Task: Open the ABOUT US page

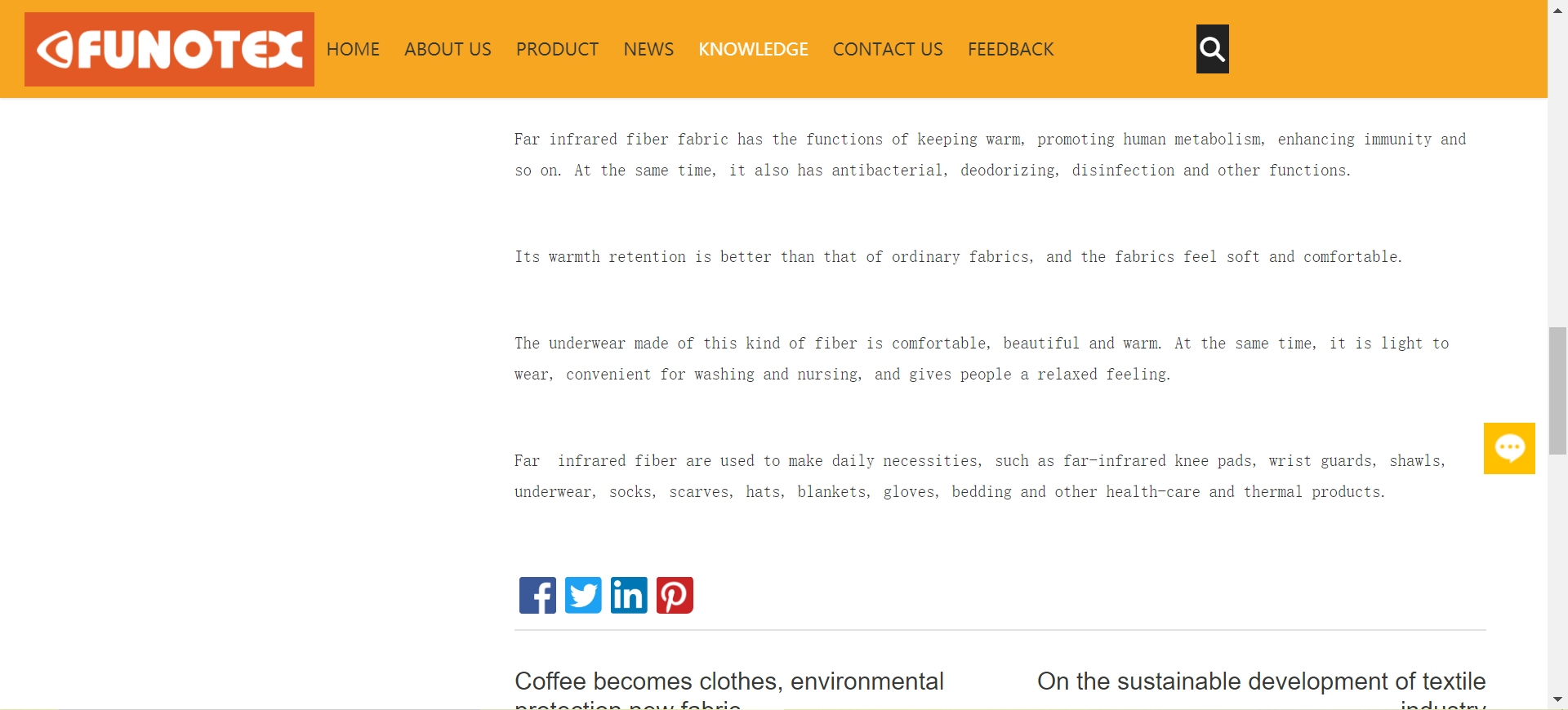Action: [448, 49]
